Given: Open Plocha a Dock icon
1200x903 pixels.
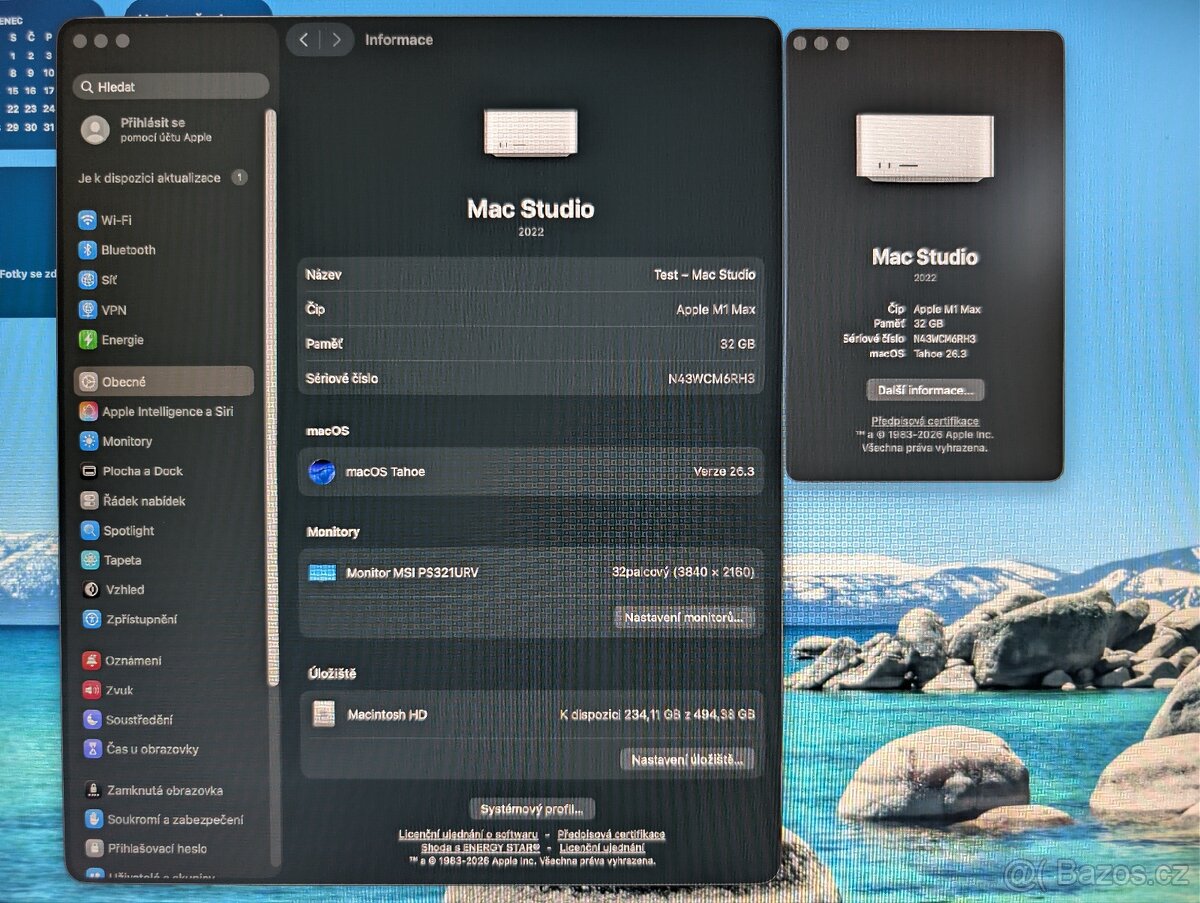Looking at the screenshot, I should click(90, 471).
